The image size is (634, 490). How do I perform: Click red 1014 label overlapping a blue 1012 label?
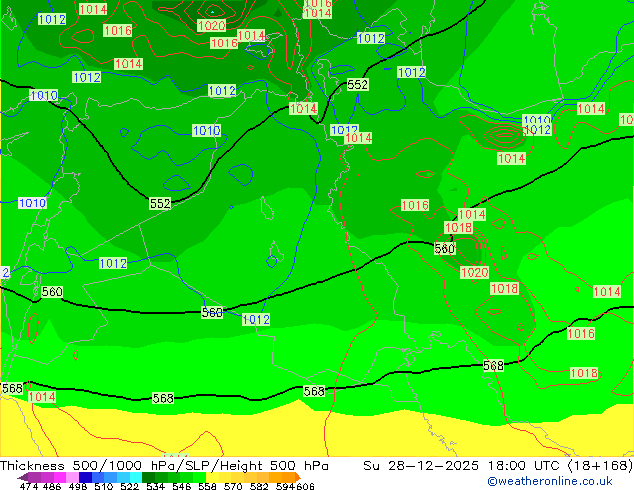pos(358,138)
